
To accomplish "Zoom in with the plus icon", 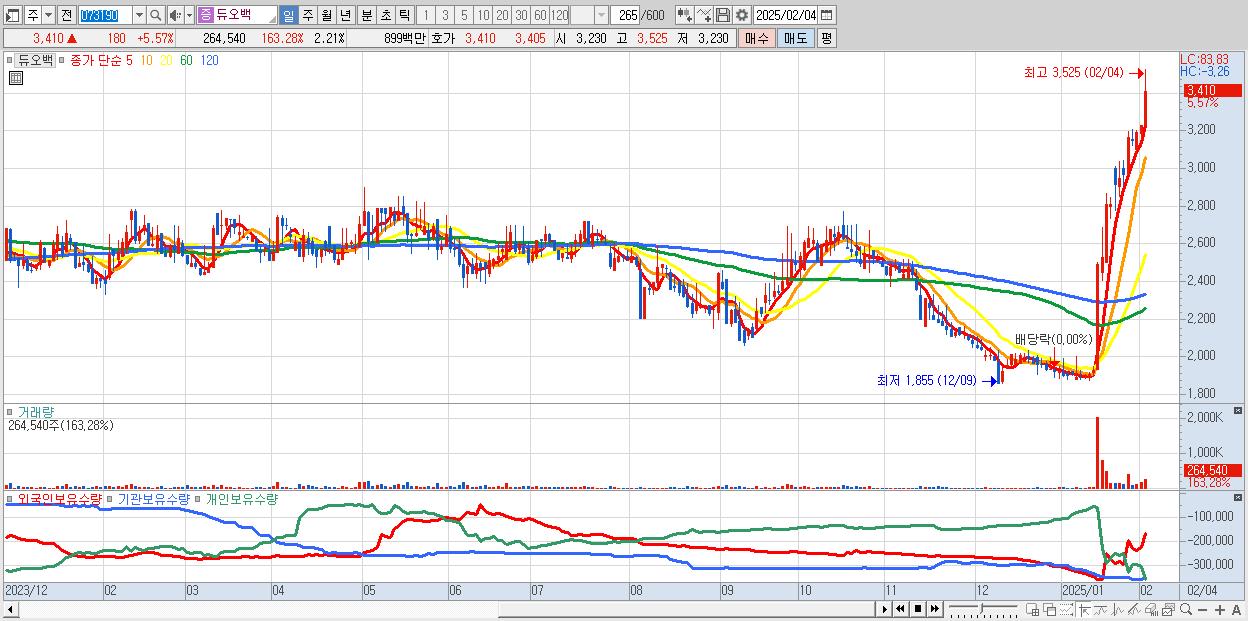I will click(1220, 609).
